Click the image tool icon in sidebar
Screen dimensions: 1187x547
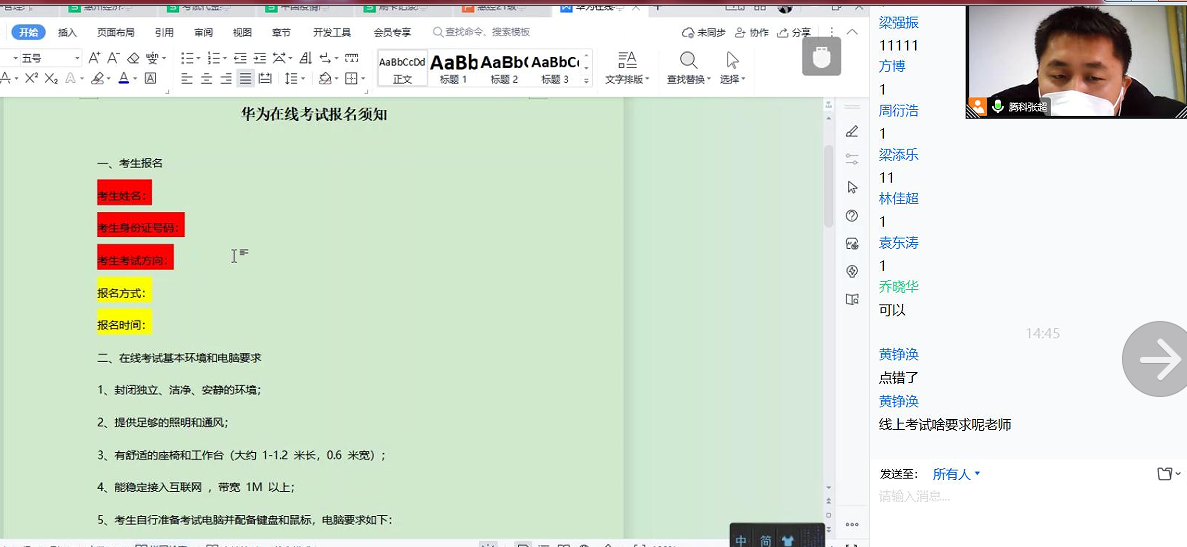click(852, 244)
